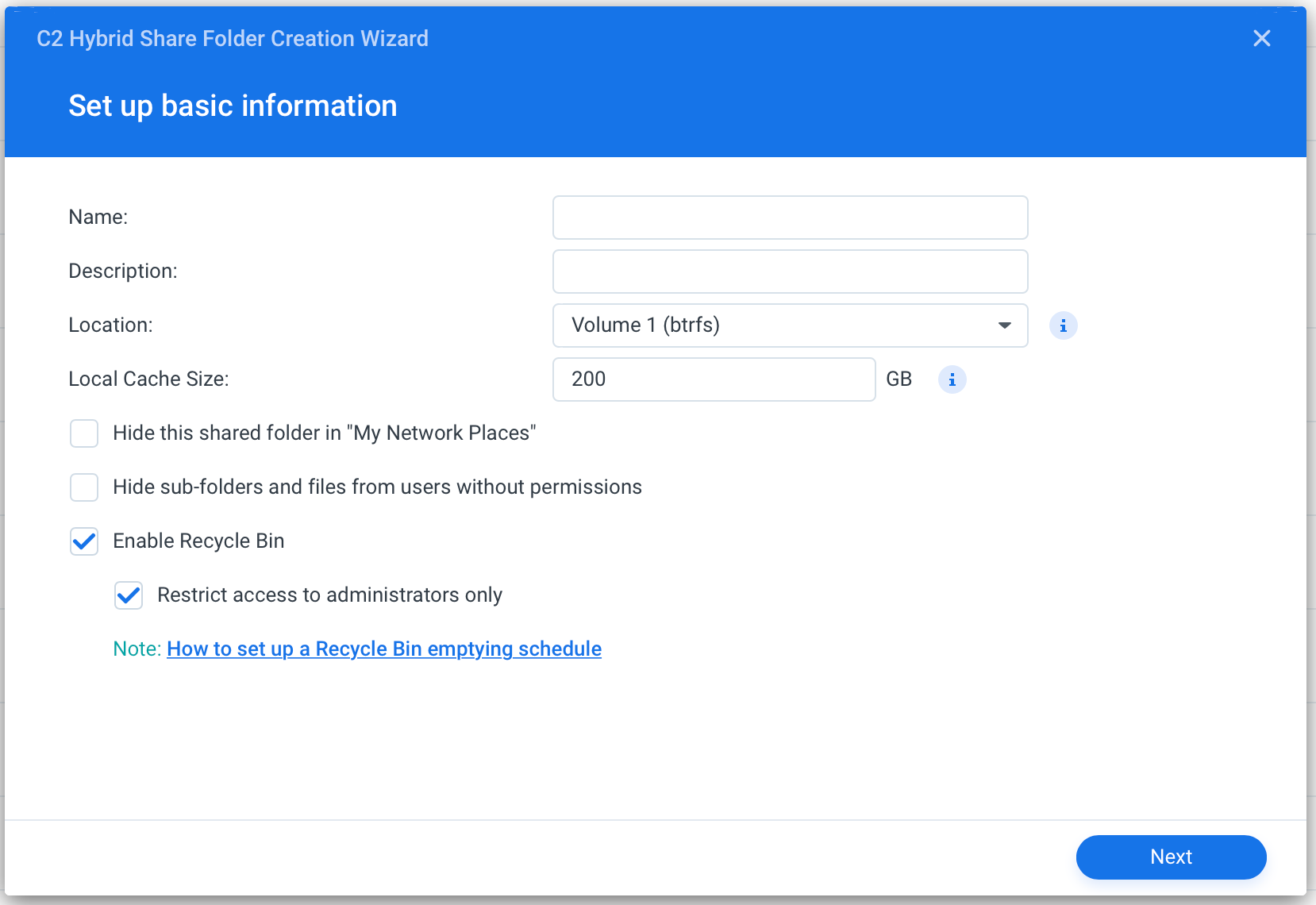Uncheck Restrict access to administrators only

point(129,595)
